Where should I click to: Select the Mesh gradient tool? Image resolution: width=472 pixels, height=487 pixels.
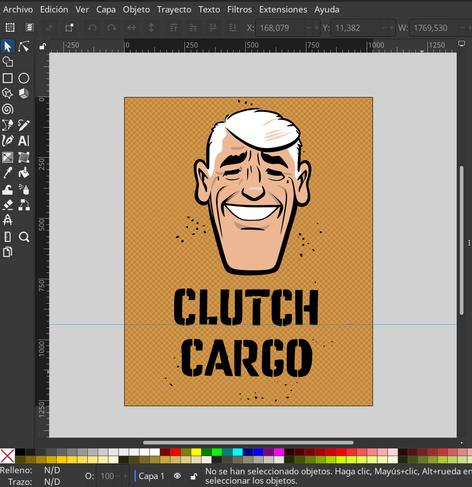point(24,157)
